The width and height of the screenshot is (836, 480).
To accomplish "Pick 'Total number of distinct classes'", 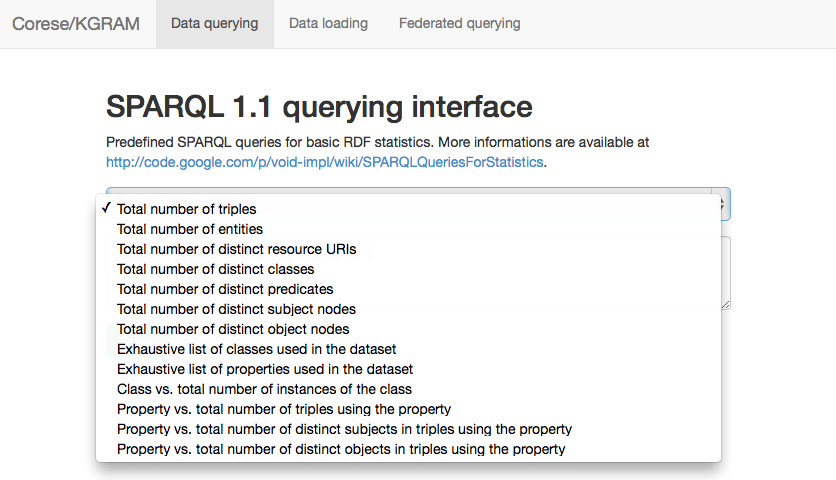I will (x=408, y=269).
